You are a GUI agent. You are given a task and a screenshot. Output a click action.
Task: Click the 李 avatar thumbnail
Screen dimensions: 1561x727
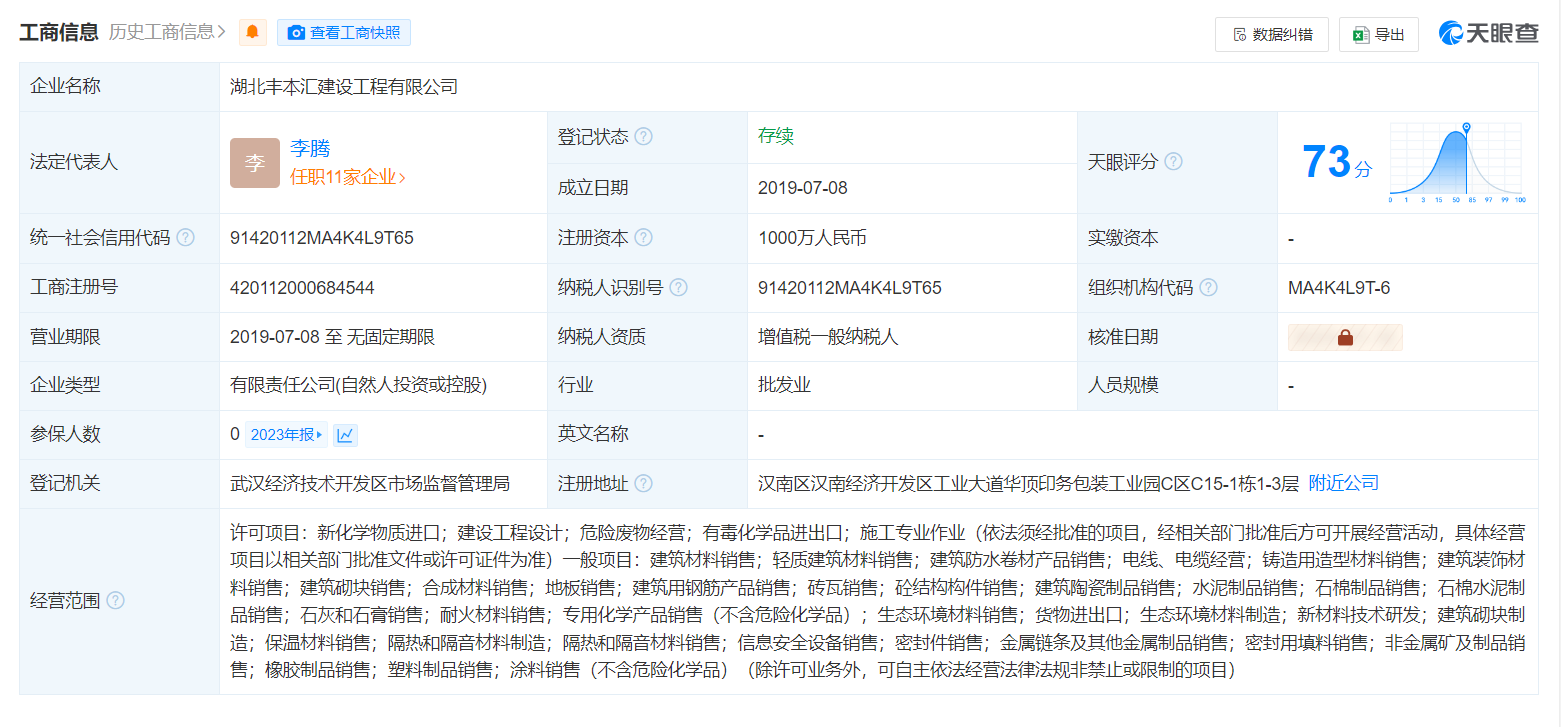[x=255, y=163]
